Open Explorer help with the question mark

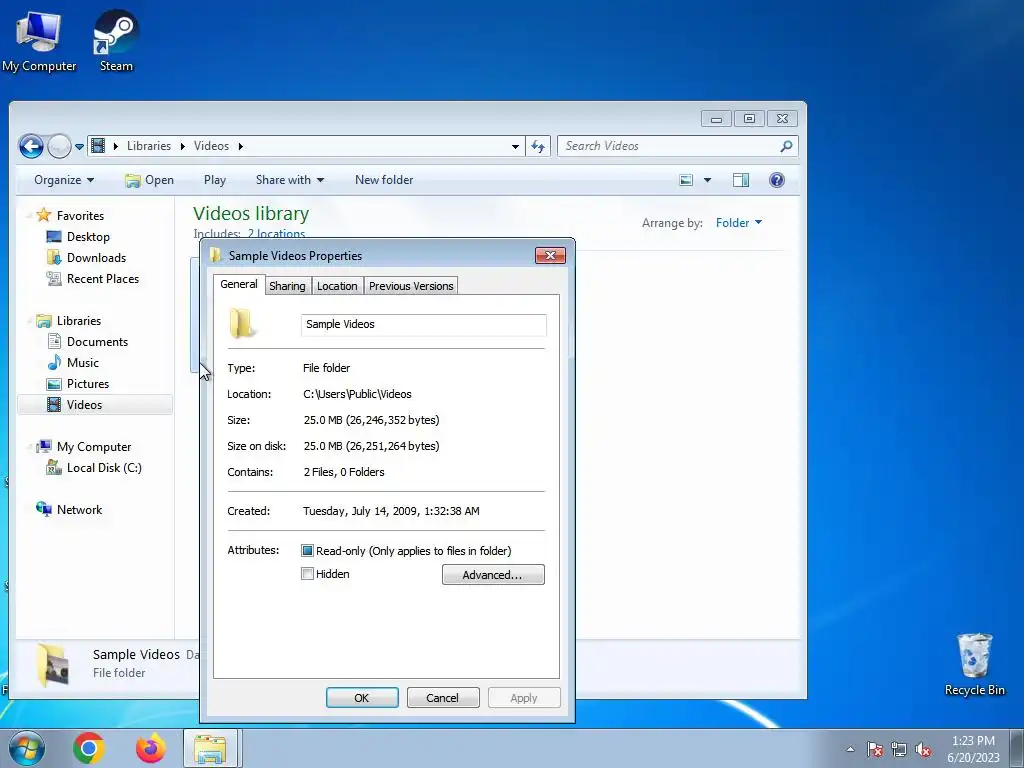(x=776, y=180)
